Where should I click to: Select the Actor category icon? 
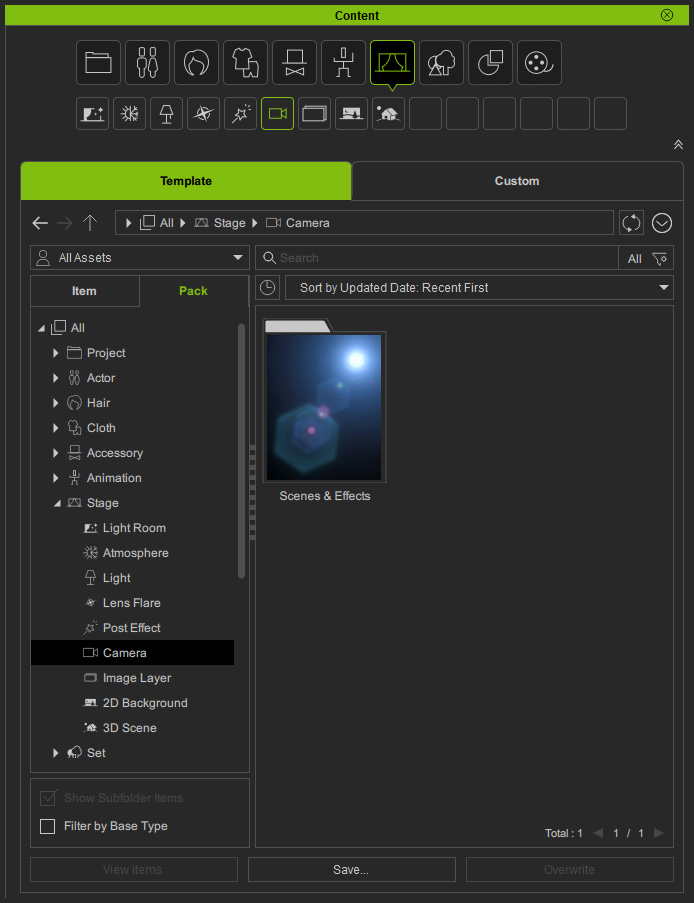[147, 62]
